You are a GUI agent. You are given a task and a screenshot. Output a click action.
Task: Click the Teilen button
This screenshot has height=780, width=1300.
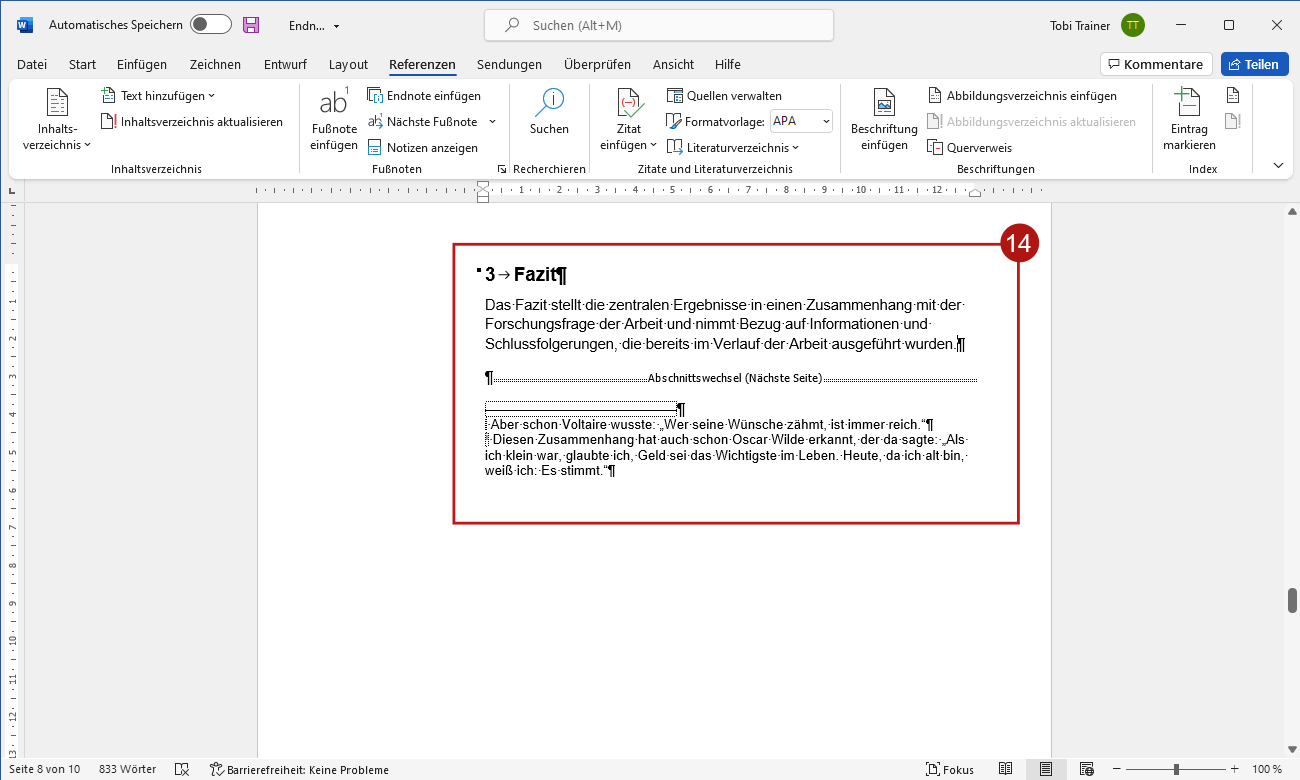(x=1254, y=64)
